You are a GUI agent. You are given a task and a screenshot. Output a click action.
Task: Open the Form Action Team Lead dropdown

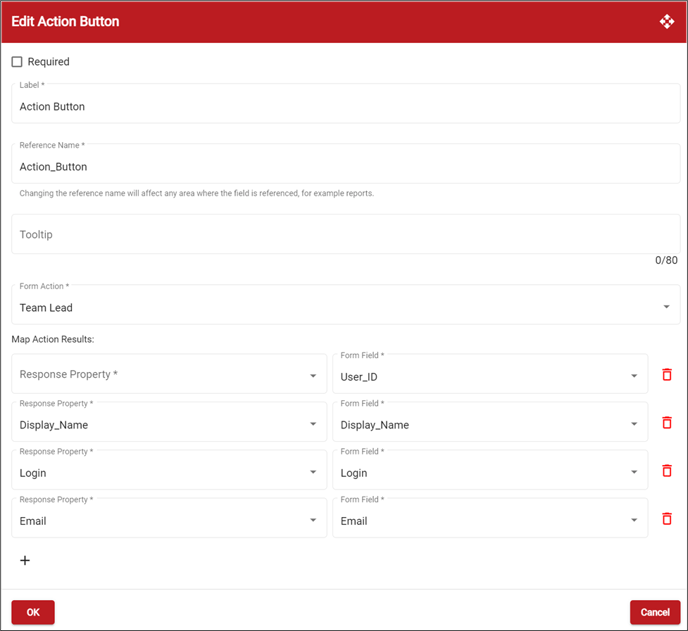click(x=346, y=305)
